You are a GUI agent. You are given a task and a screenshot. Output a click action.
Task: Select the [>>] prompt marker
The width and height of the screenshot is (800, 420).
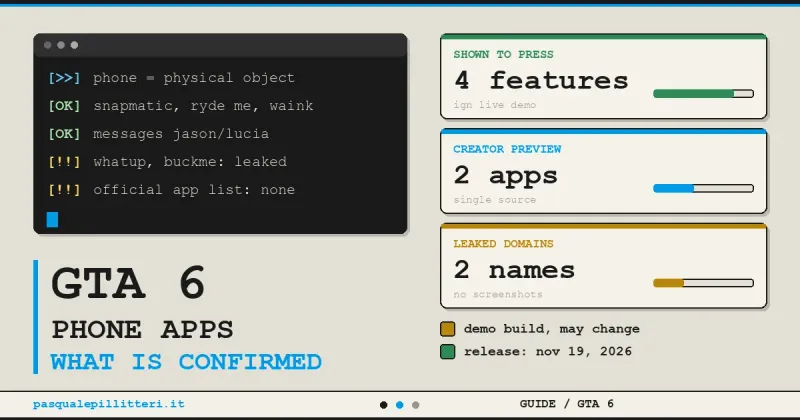pos(64,78)
